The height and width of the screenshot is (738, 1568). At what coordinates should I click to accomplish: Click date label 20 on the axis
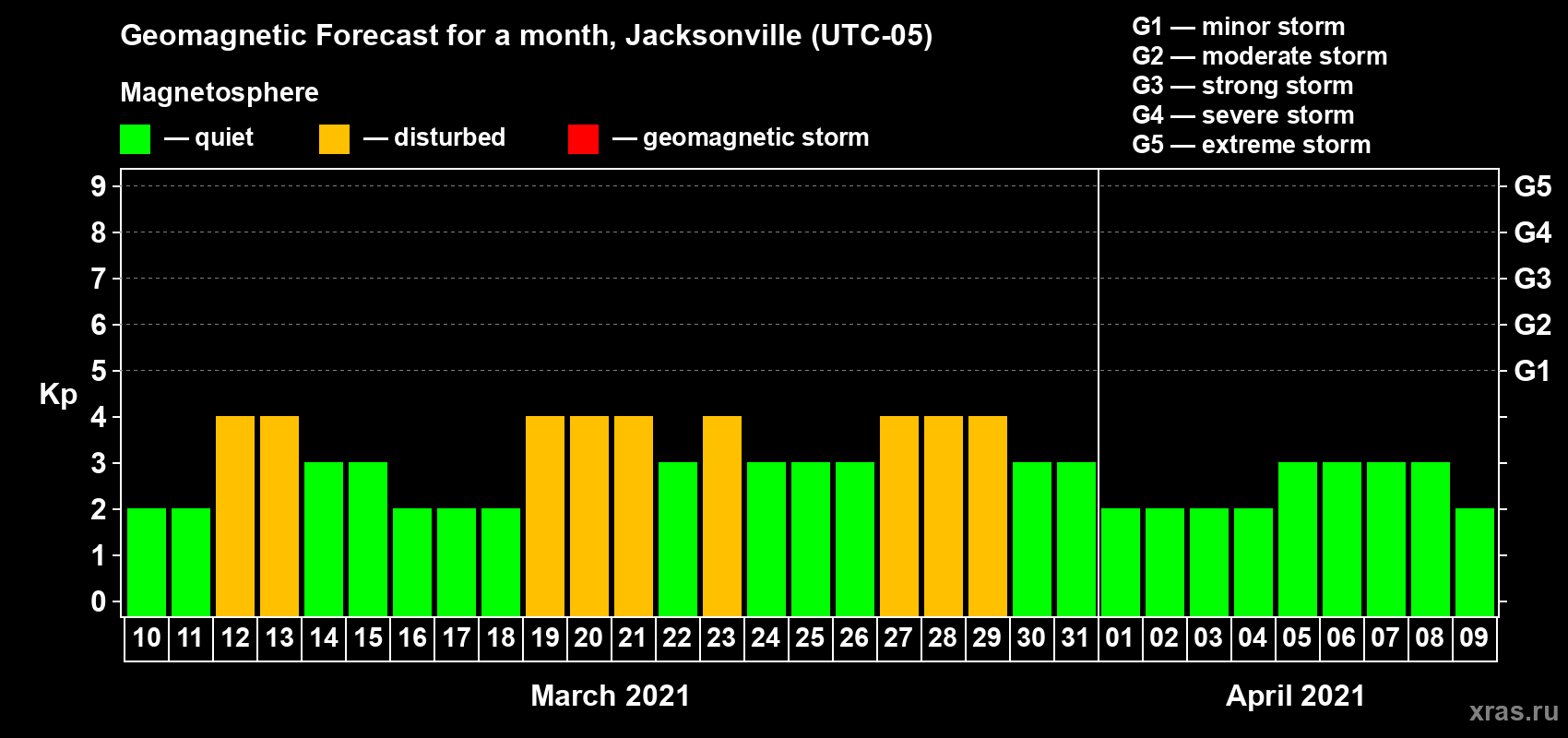pos(588,638)
